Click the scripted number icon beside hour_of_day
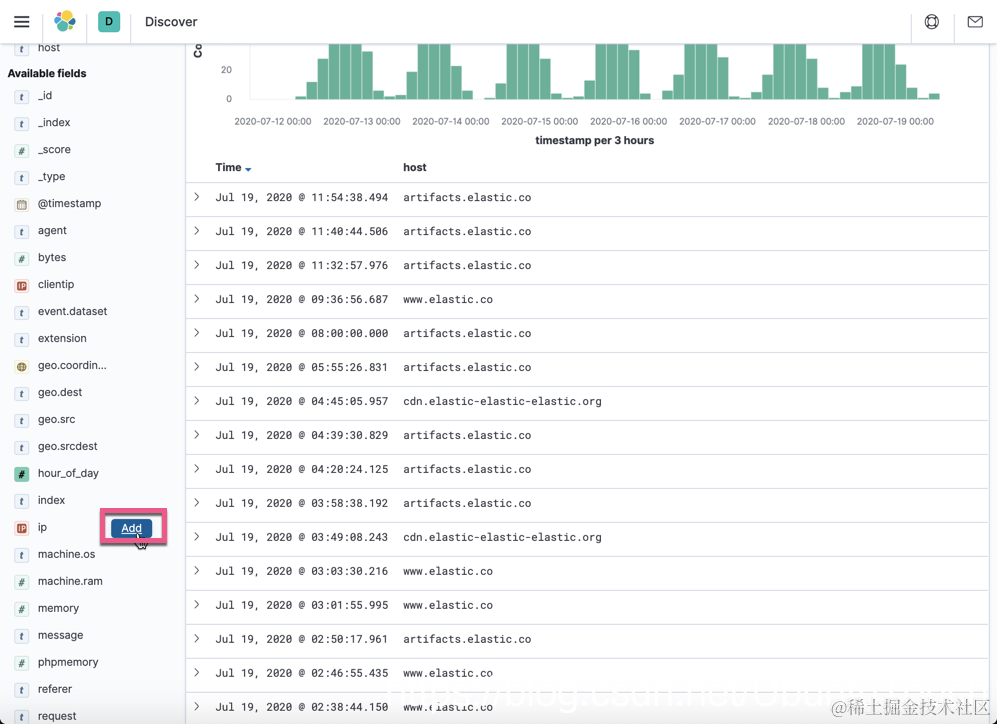This screenshot has width=997, height=724. pos(22,474)
